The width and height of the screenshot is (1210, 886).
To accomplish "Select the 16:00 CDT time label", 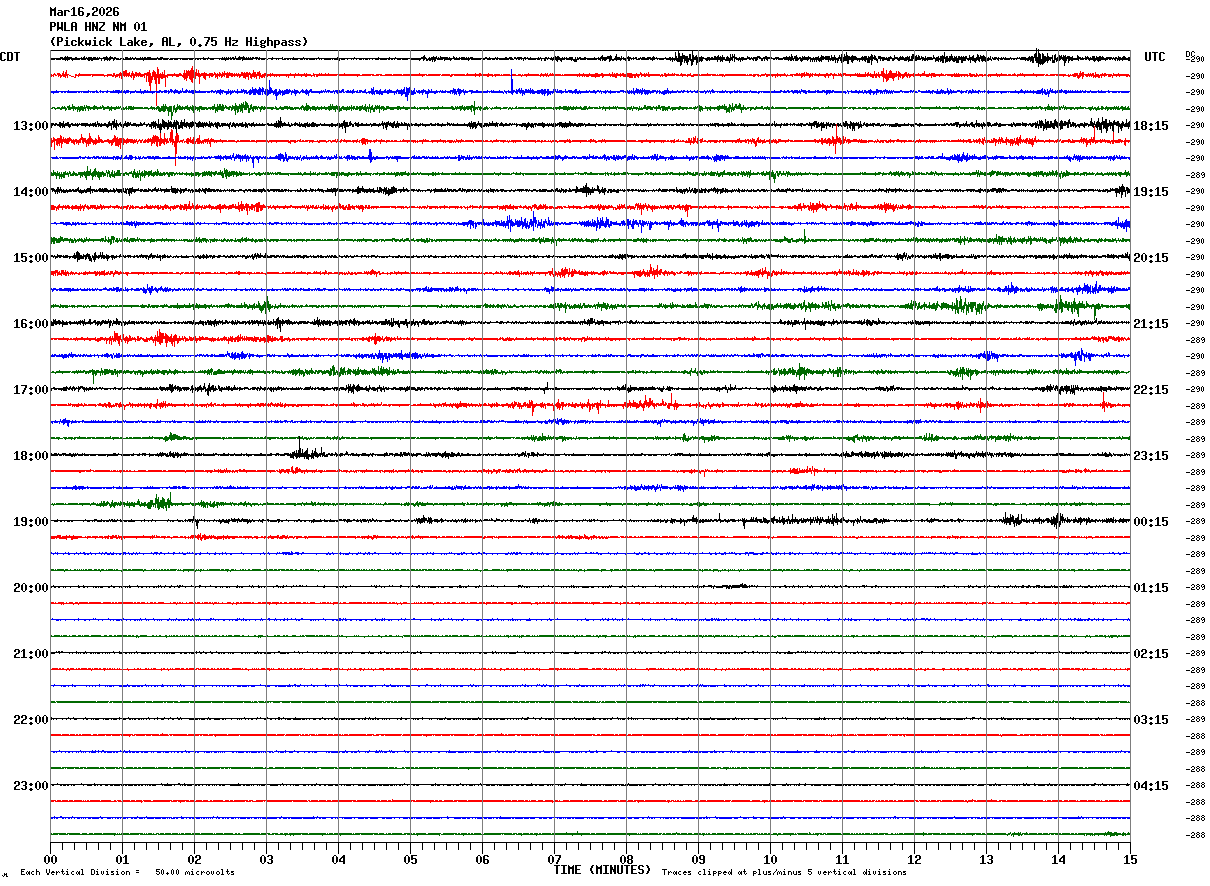I will pyautogui.click(x=30, y=324).
